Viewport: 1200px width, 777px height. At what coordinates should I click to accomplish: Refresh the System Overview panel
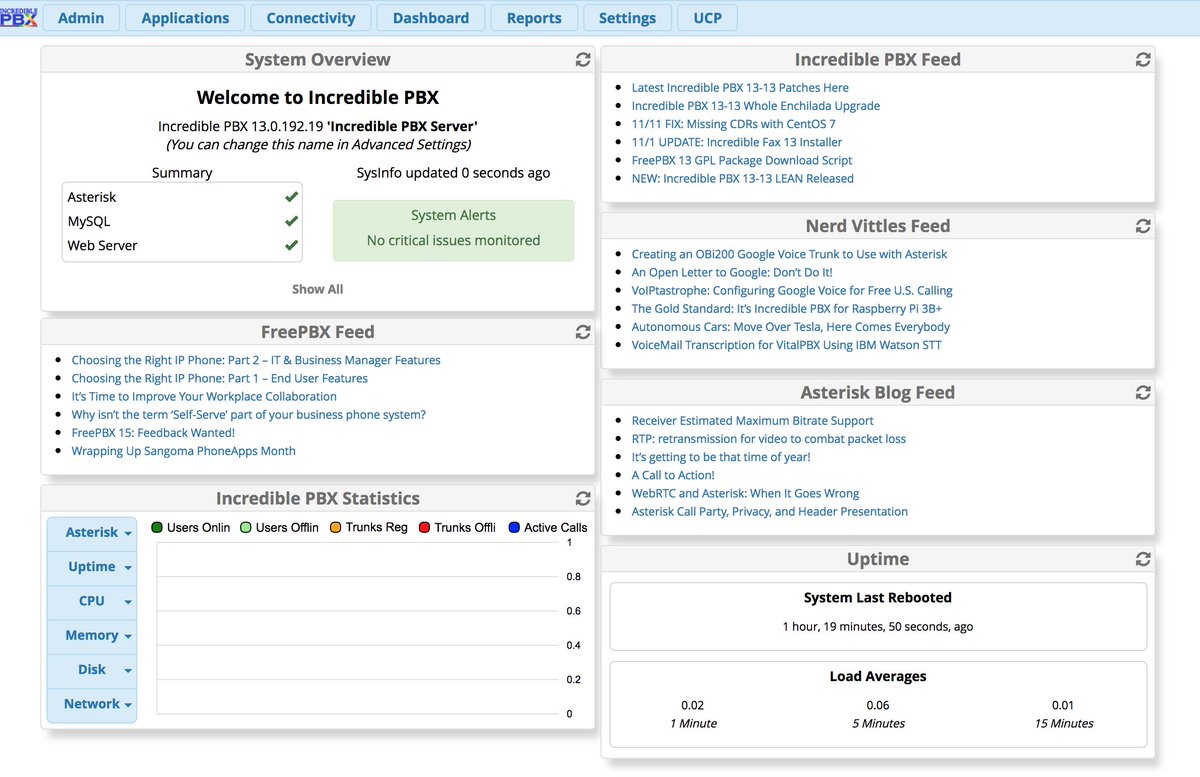583,60
